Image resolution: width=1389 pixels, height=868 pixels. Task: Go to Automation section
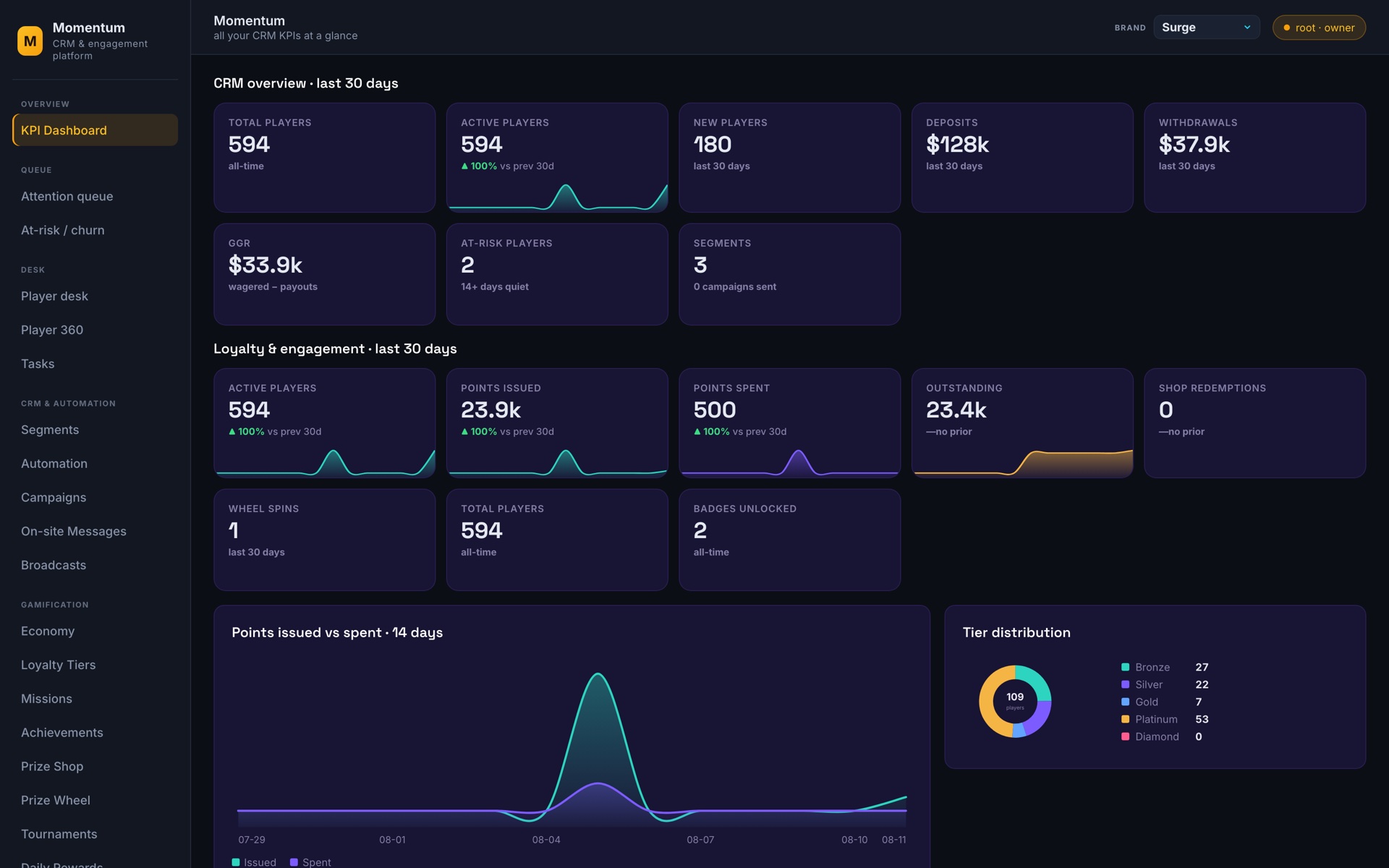point(95,464)
